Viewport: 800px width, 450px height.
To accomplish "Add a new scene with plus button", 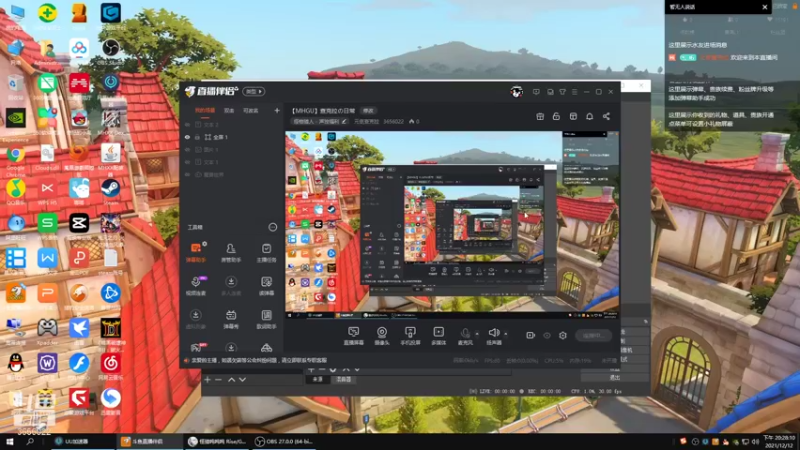I will 277,110.
